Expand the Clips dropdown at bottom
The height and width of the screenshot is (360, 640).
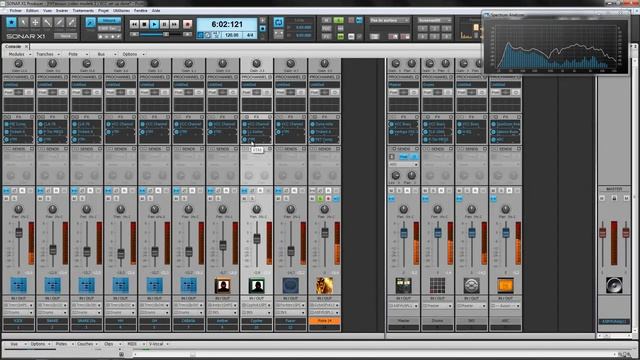tap(113, 344)
